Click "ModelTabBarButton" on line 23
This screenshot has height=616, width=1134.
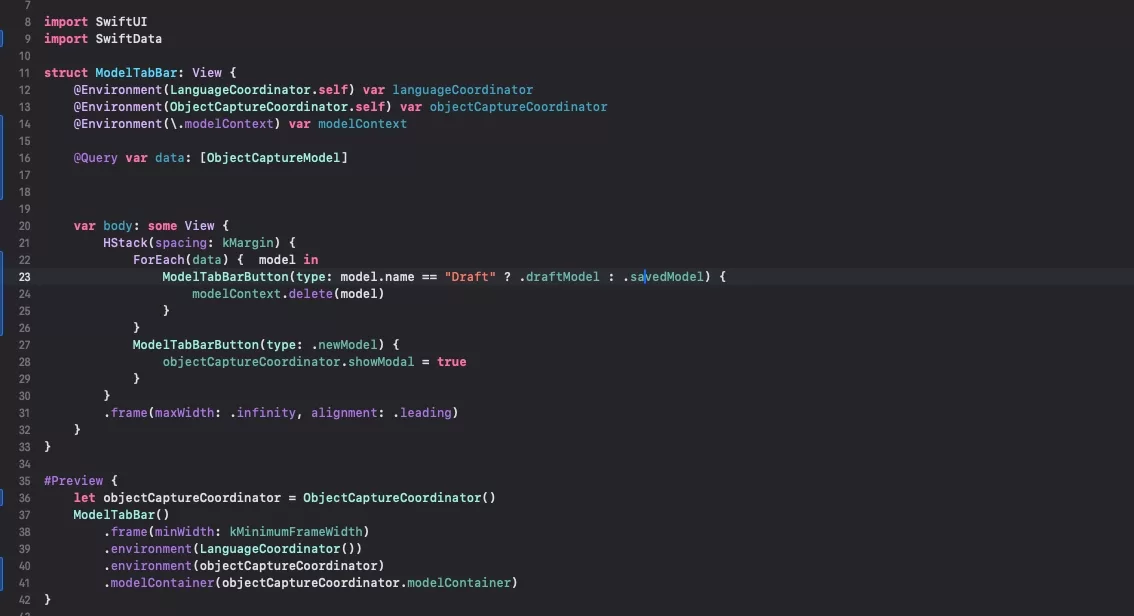225,277
